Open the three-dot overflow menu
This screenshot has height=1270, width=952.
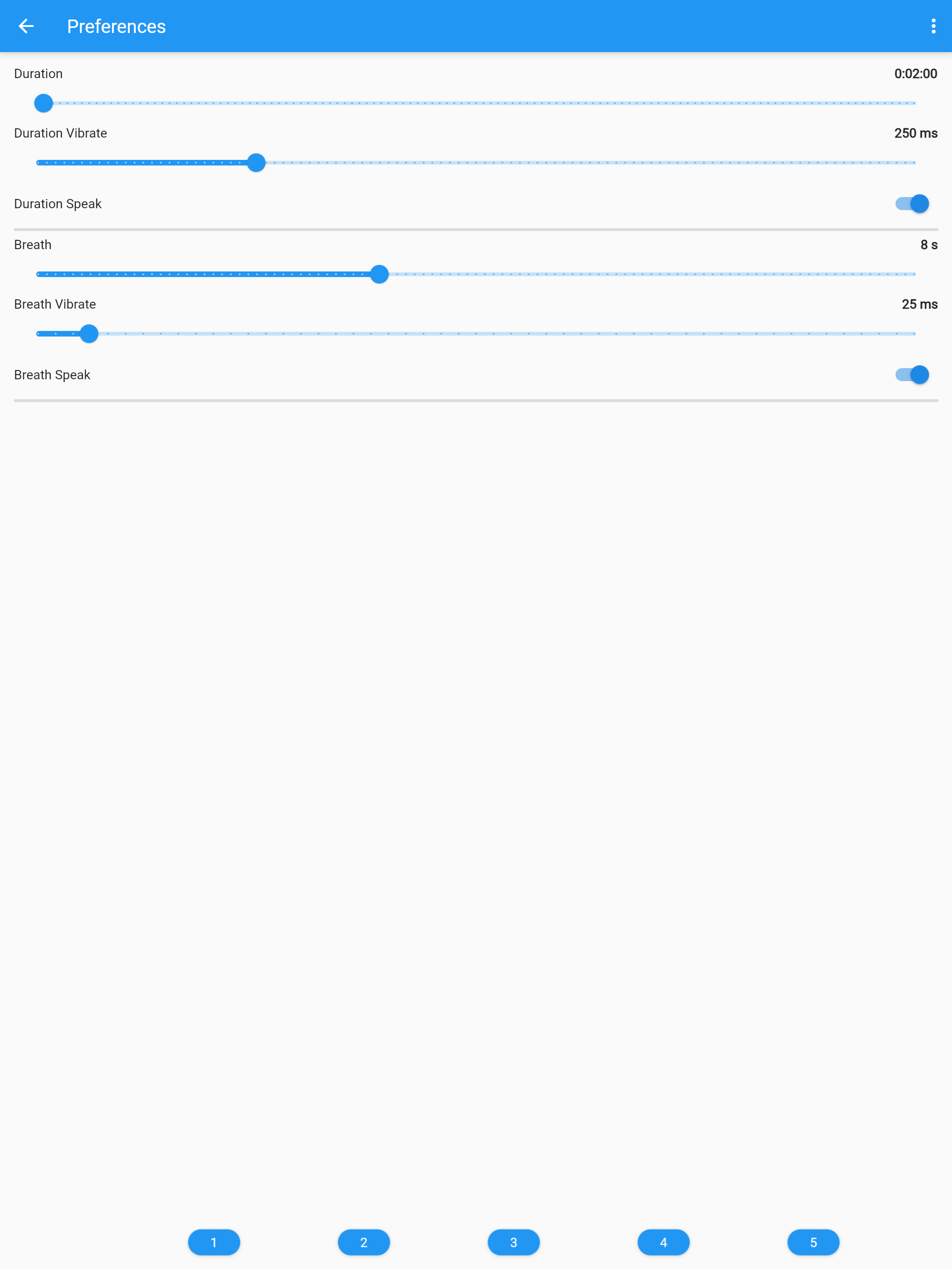[x=933, y=26]
